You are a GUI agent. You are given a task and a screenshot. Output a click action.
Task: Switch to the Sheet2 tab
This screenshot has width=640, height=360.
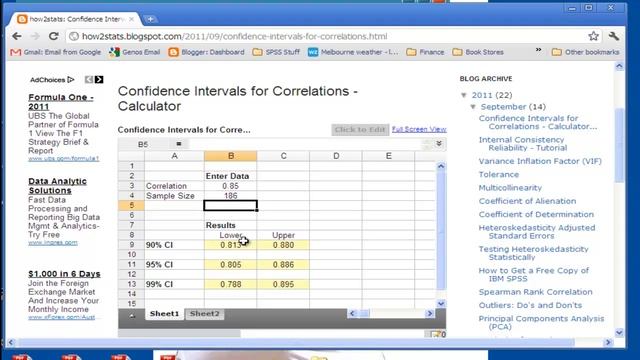point(204,313)
